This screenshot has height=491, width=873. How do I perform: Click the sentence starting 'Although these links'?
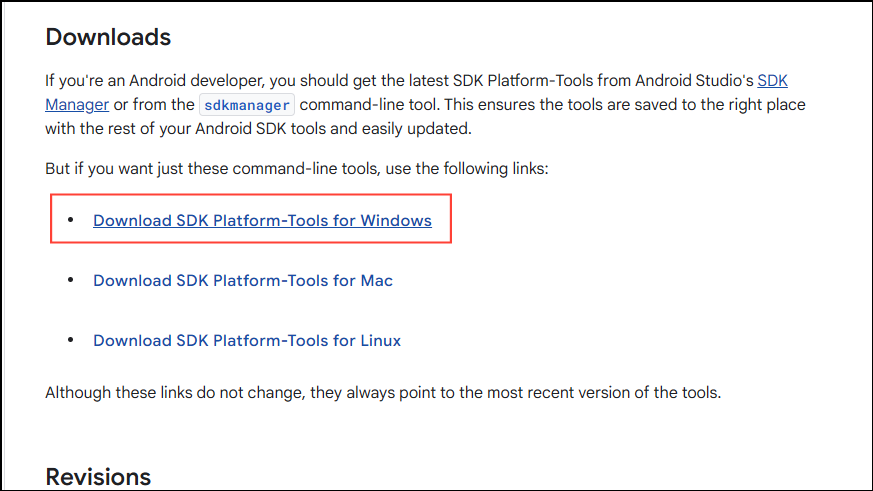382,392
